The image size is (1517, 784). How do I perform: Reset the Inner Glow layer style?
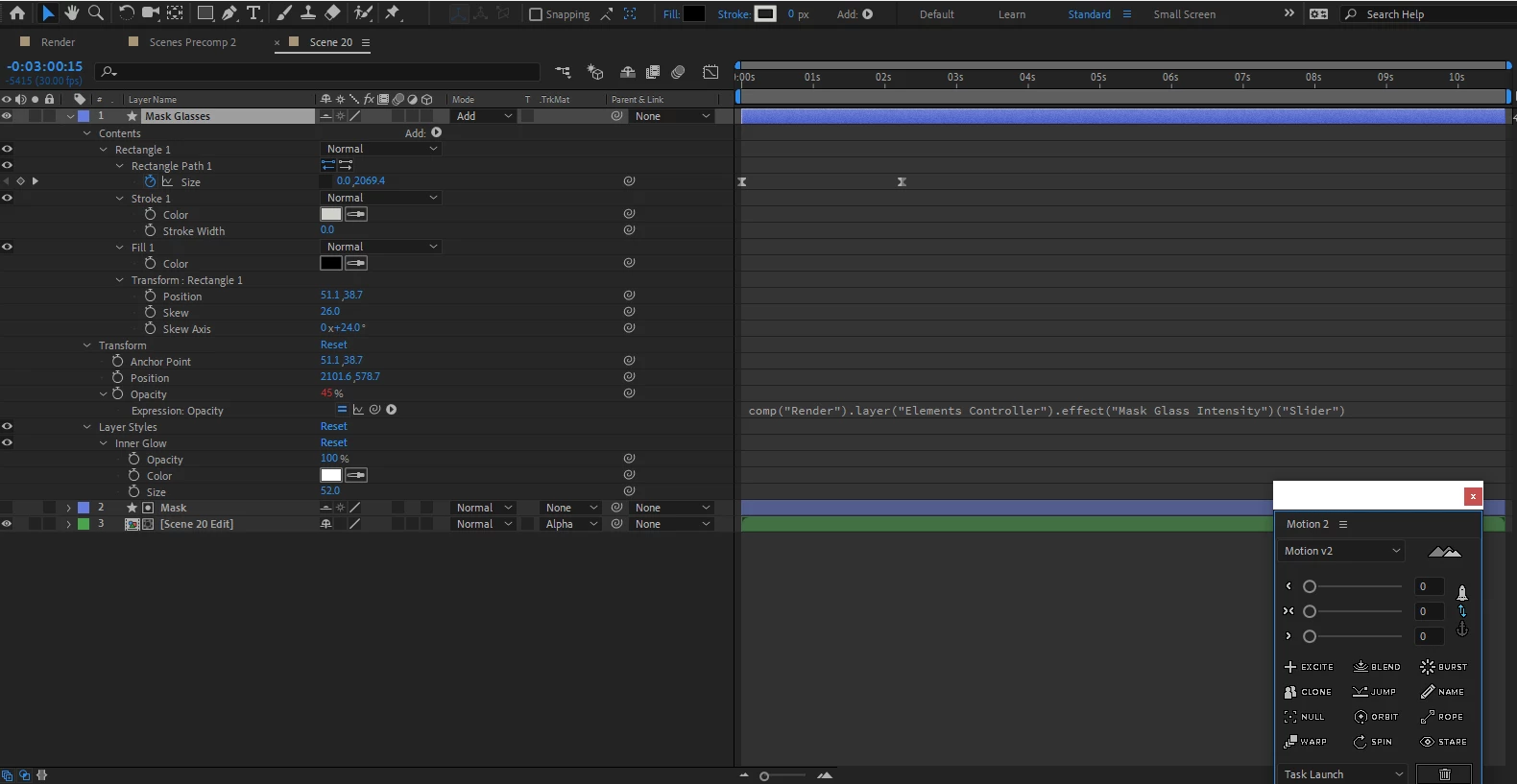click(334, 442)
